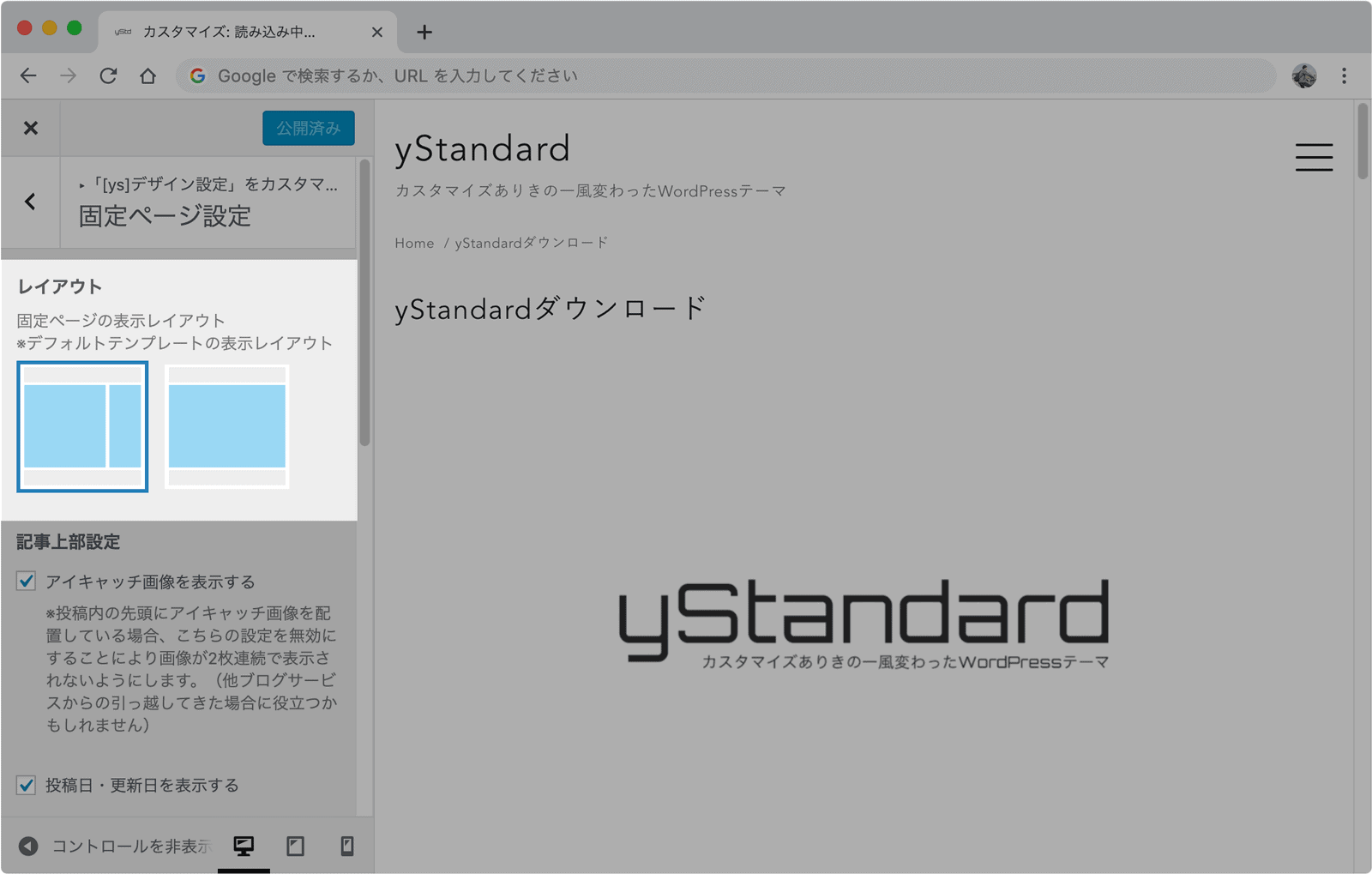The height and width of the screenshot is (874, 1372).
Task: Select the one-column full-width layout thumbnail
Action: [227, 426]
